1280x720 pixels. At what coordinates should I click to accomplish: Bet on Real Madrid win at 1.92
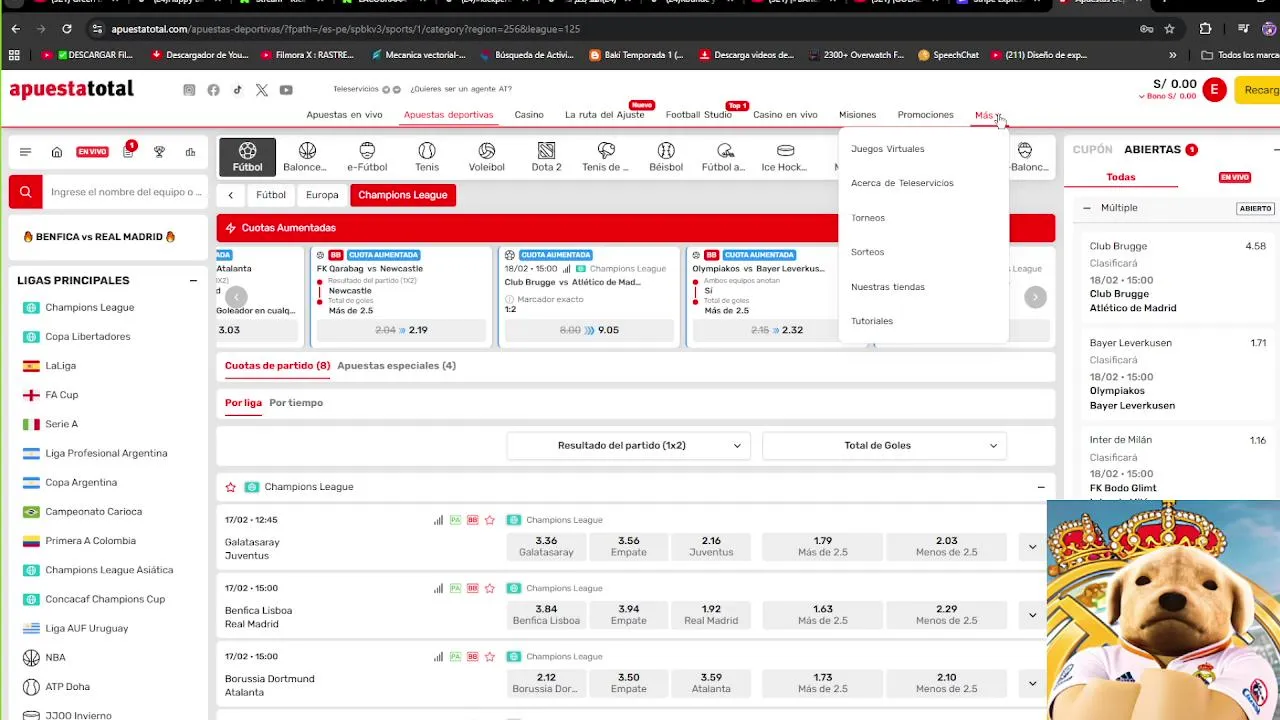[x=711, y=614]
